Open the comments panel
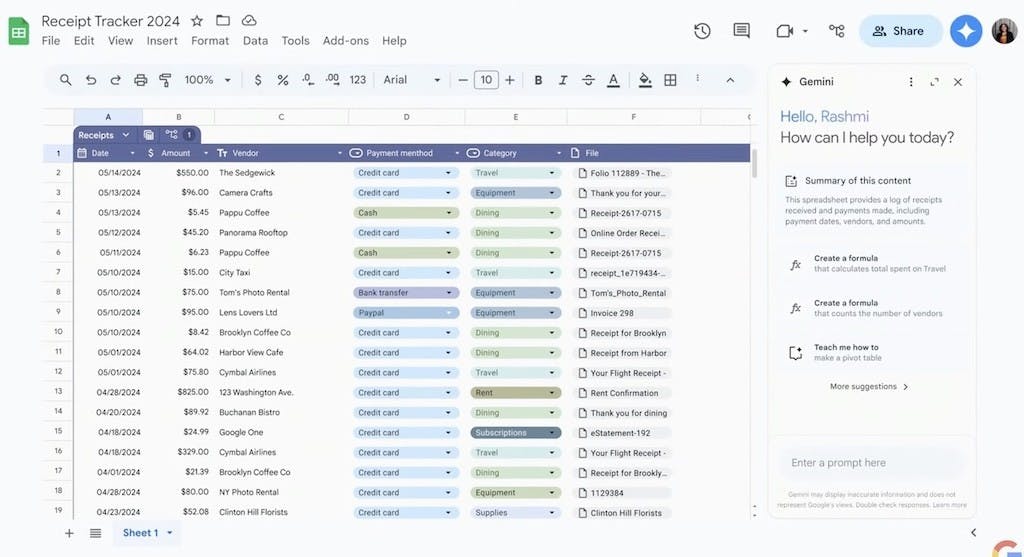Image resolution: width=1024 pixels, height=557 pixels. (741, 31)
